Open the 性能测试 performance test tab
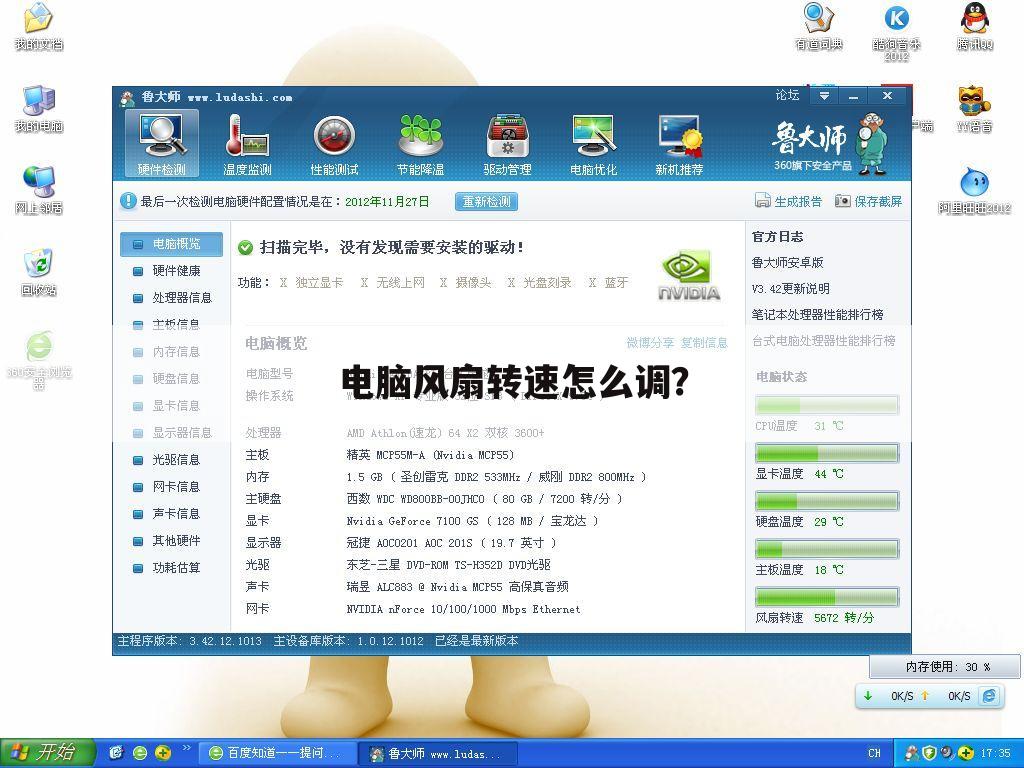Viewport: 1024px width, 768px height. tap(334, 144)
